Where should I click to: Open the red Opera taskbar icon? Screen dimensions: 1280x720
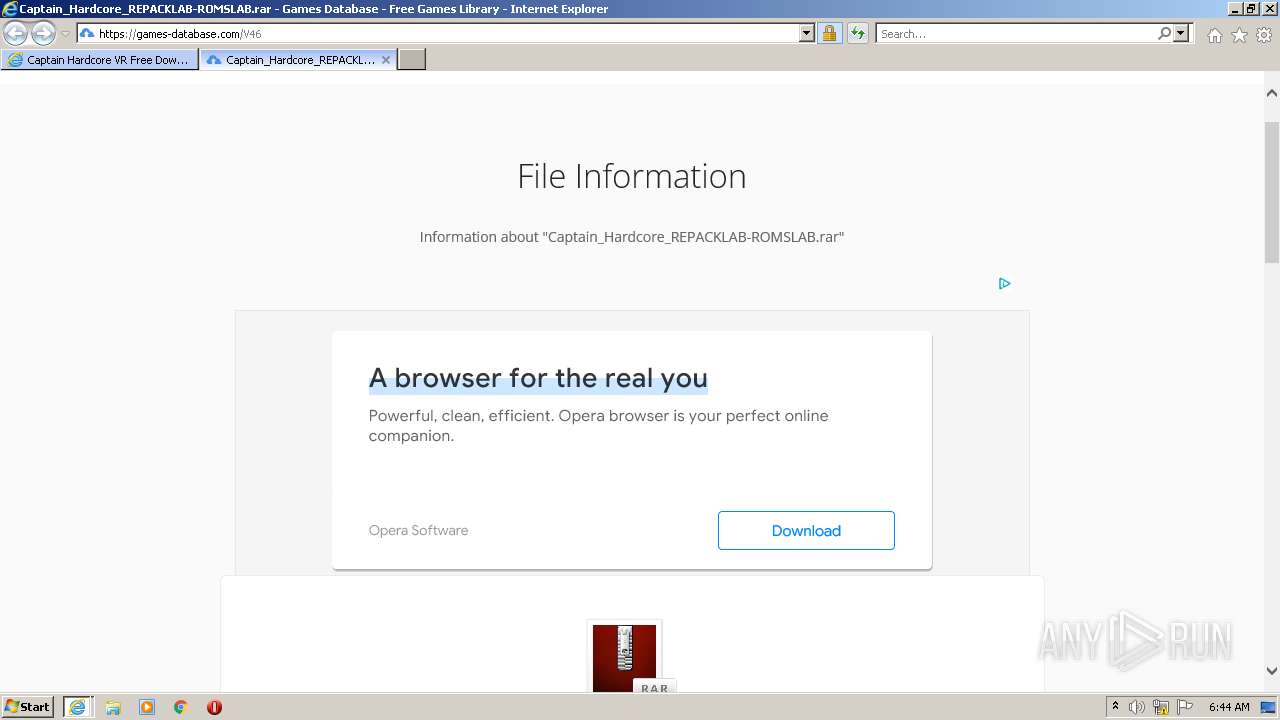[x=214, y=707]
